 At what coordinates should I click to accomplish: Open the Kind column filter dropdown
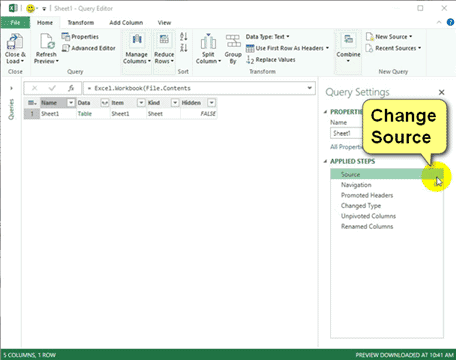[175, 103]
